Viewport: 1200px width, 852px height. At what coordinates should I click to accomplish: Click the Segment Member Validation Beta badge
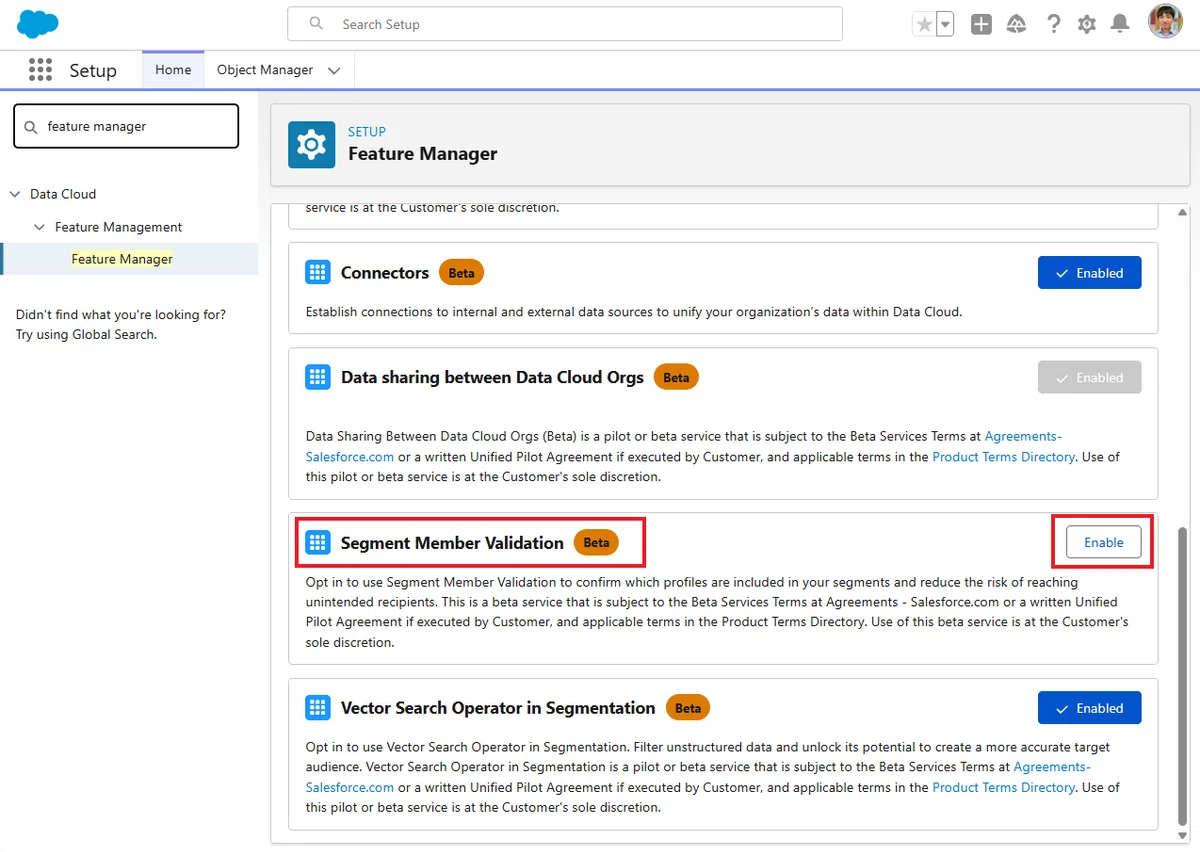596,543
